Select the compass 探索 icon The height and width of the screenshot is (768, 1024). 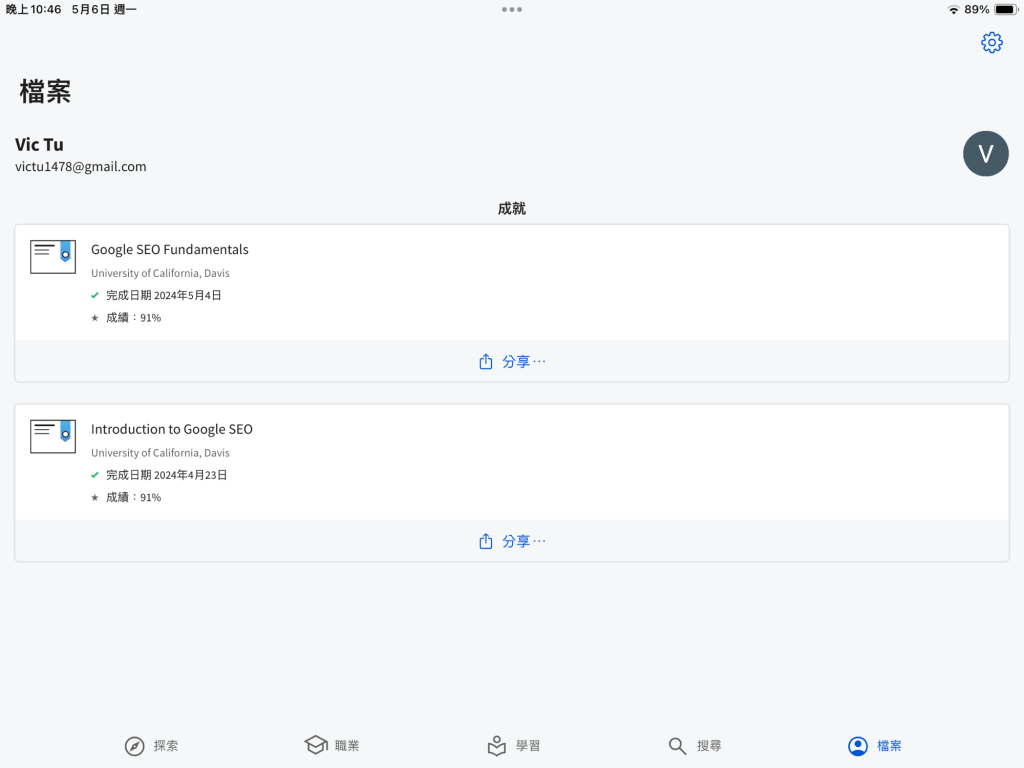pyautogui.click(x=135, y=746)
